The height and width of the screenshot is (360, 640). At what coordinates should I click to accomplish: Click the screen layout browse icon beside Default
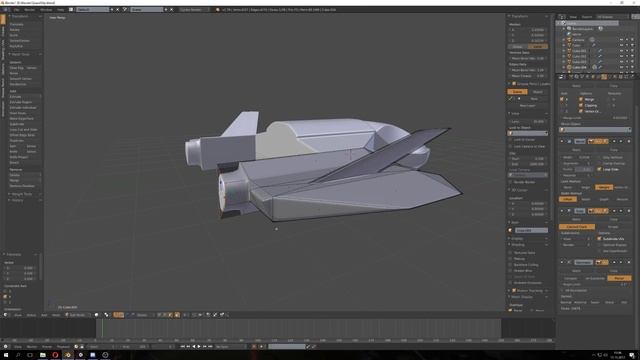71,9
